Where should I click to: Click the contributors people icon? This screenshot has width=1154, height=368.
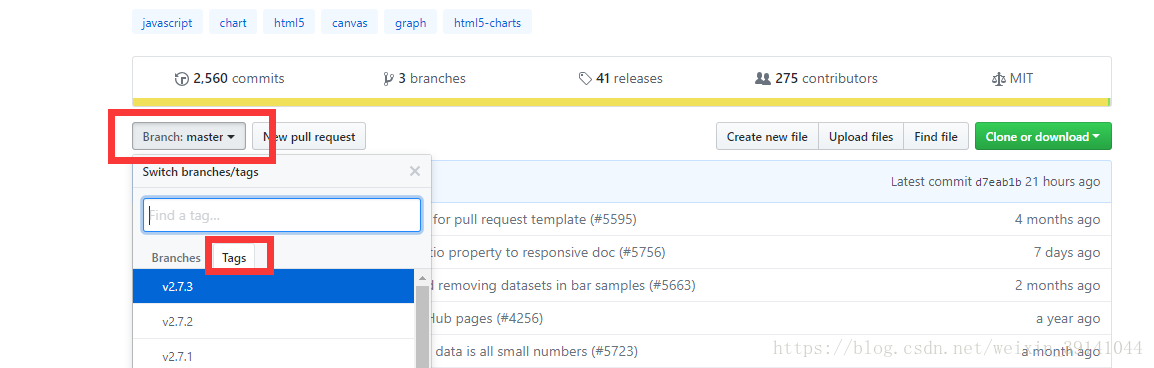762,78
